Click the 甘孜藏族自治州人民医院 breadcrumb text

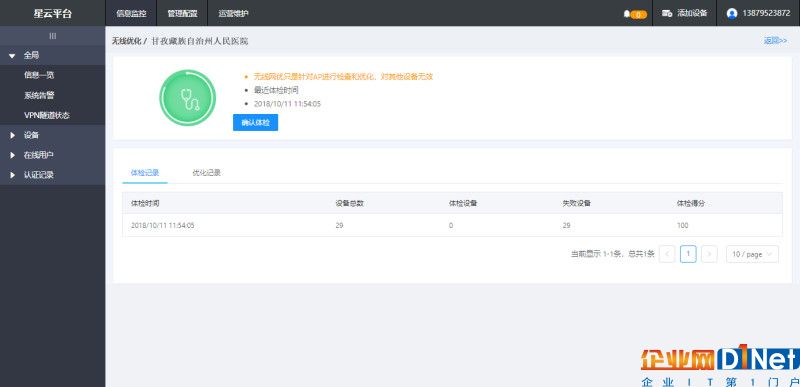pyautogui.click(x=200, y=41)
